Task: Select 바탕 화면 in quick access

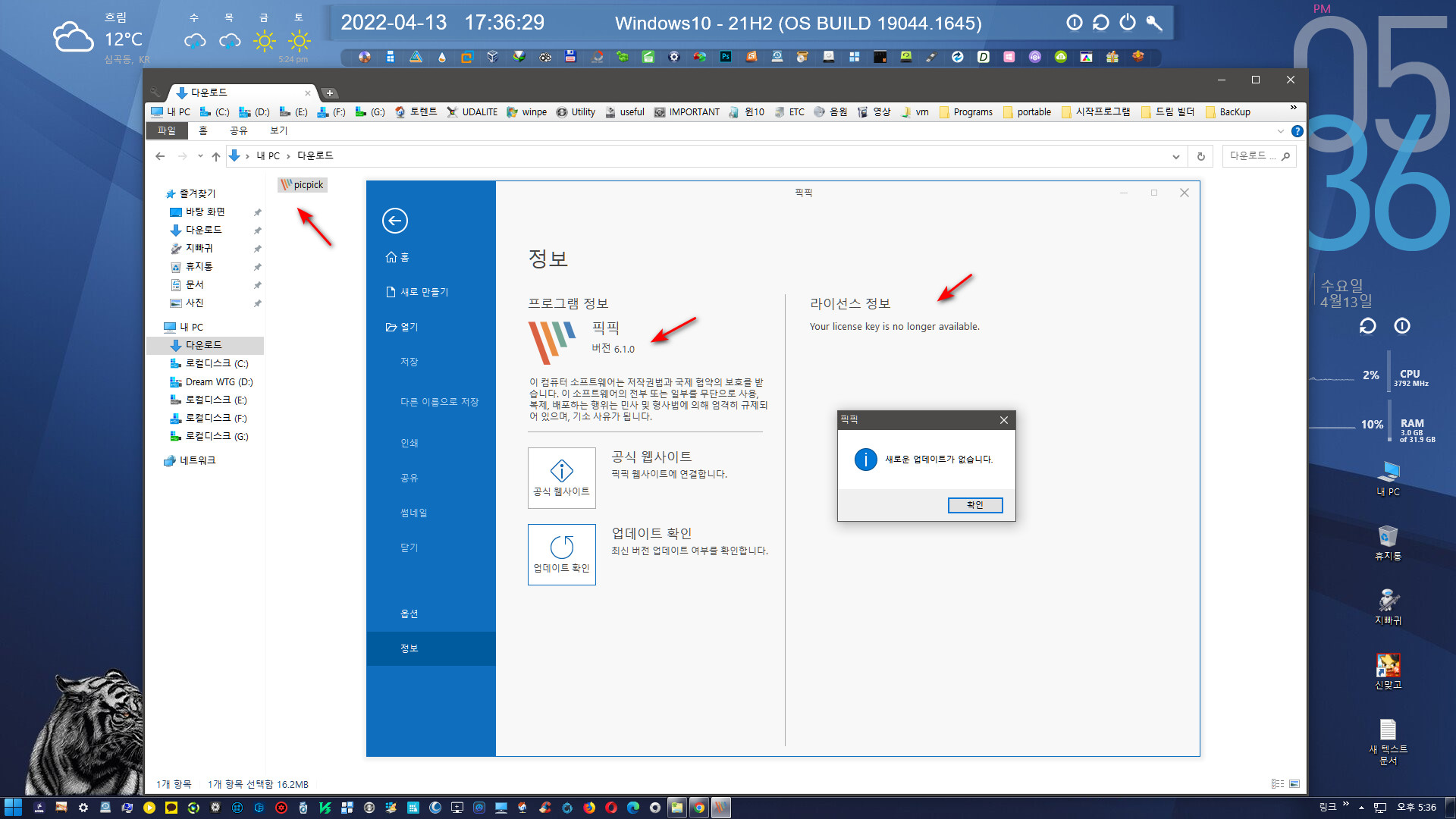Action: coord(206,212)
